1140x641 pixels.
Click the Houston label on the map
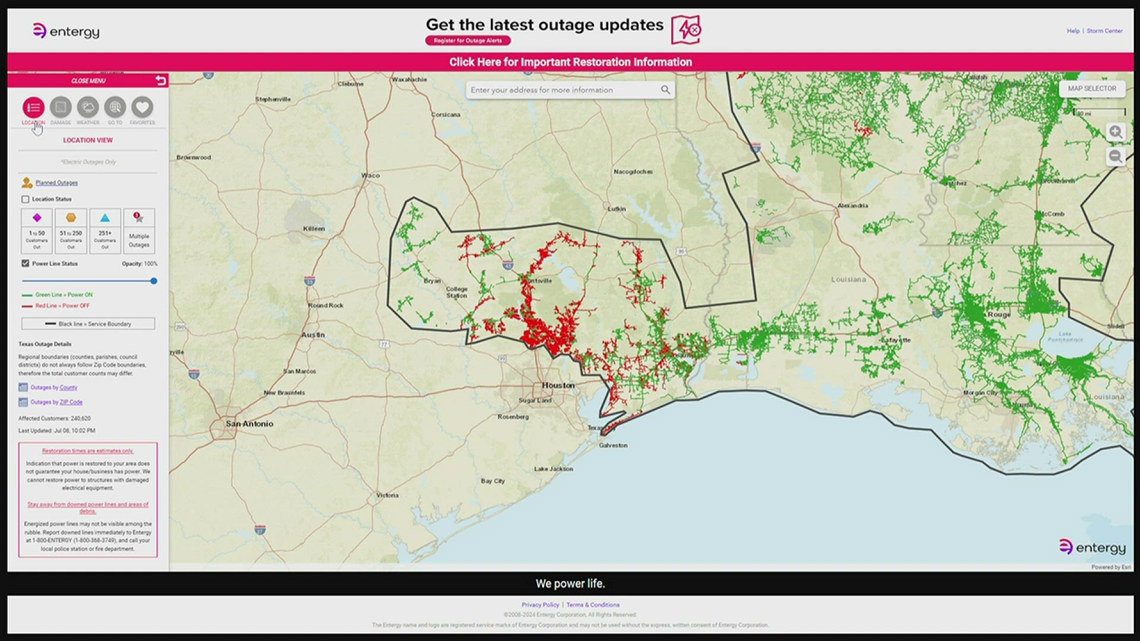pos(558,385)
